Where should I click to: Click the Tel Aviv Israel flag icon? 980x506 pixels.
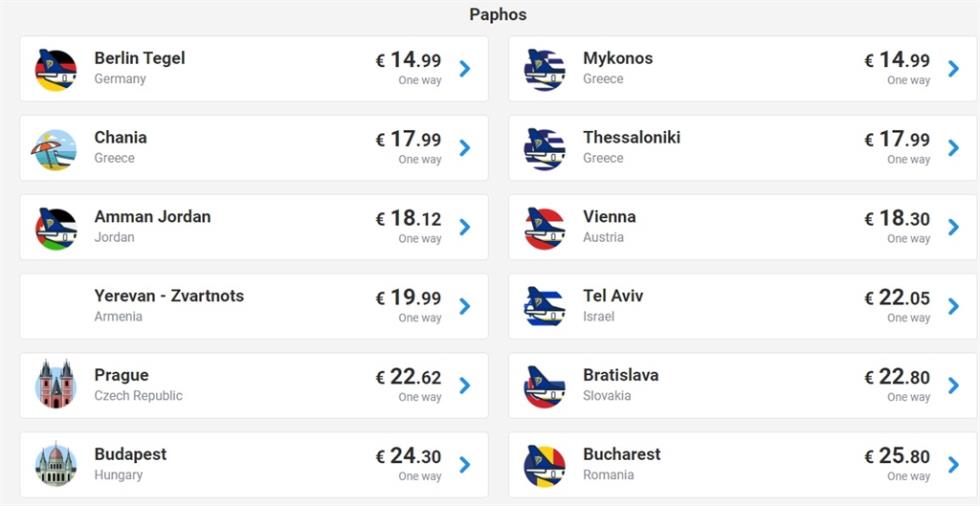544,306
